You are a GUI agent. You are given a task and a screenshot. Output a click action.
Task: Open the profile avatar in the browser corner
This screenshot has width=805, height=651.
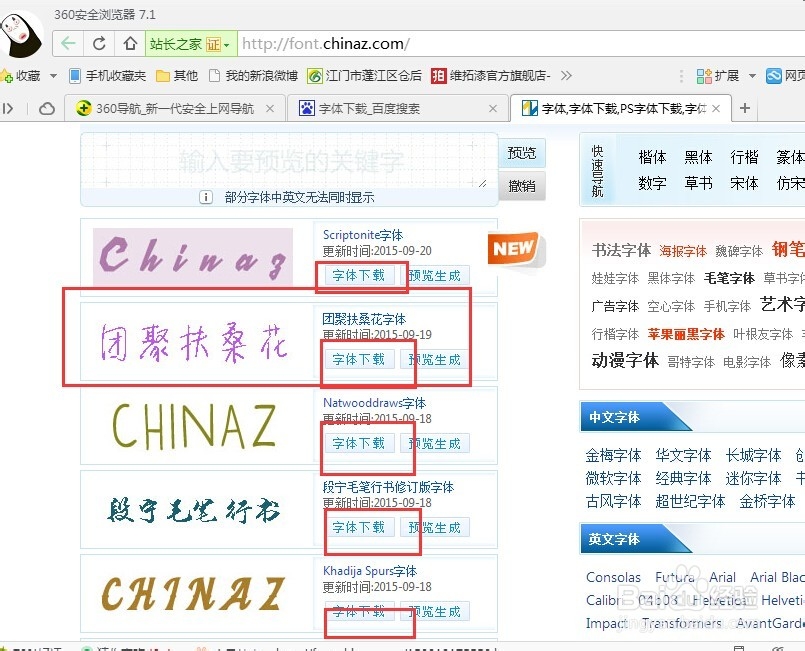pyautogui.click(x=21, y=34)
